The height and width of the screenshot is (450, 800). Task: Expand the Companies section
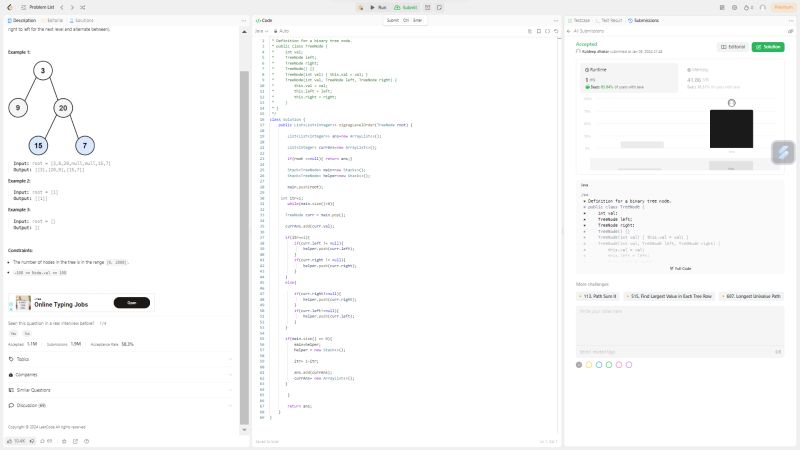120,374
